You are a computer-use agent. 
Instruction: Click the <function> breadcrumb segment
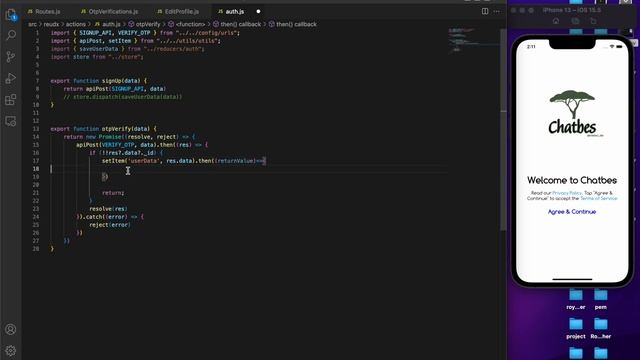coord(187,24)
